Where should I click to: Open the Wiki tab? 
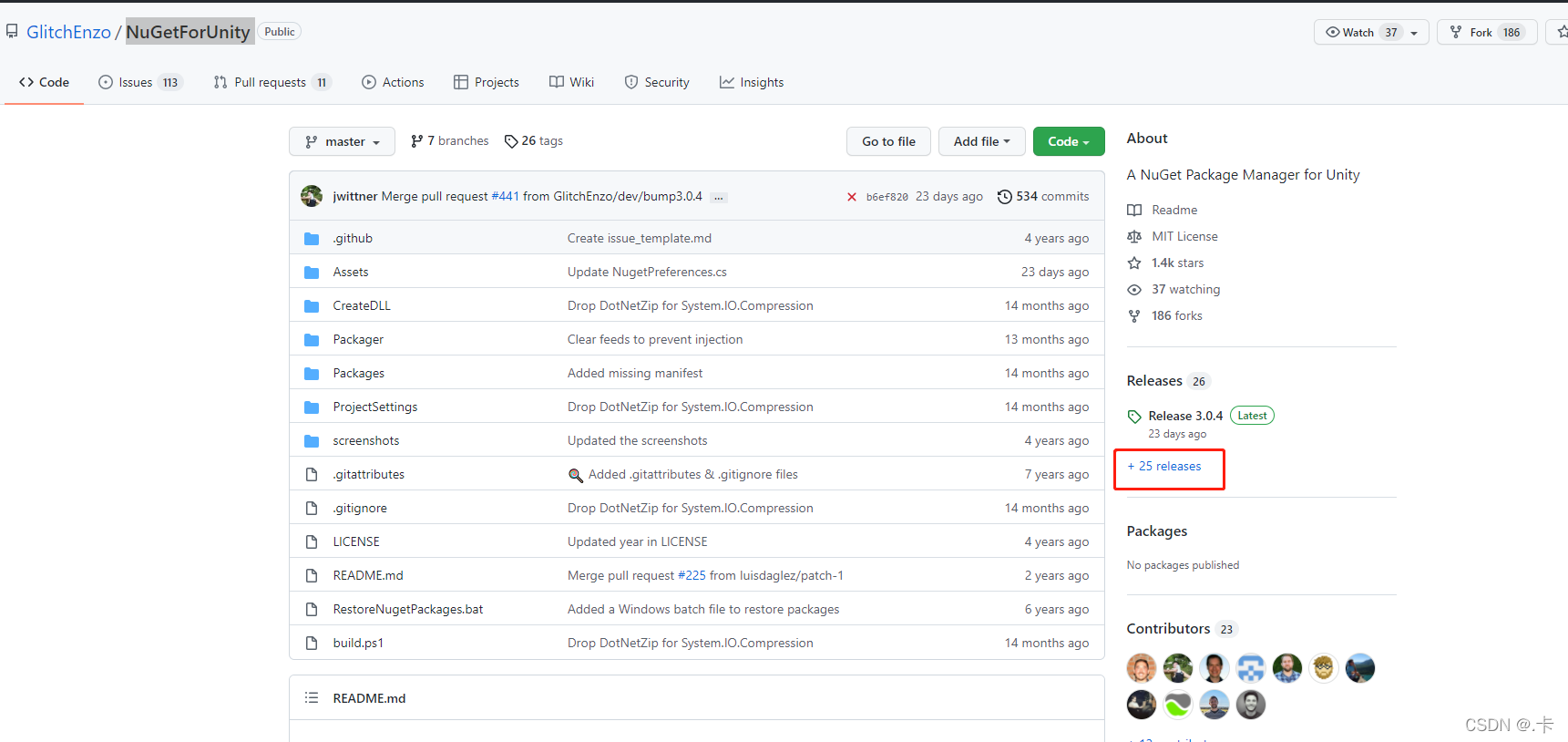click(x=571, y=82)
